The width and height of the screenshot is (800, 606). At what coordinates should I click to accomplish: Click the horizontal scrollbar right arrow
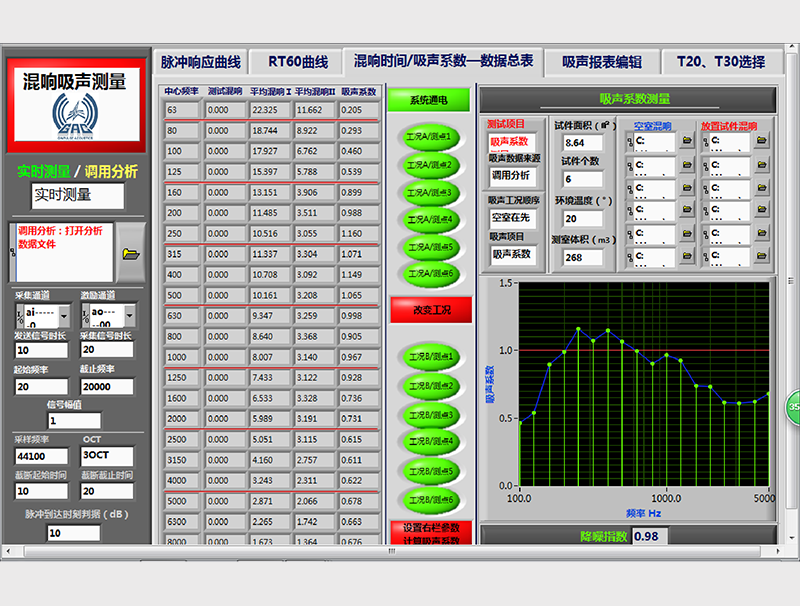point(777,551)
